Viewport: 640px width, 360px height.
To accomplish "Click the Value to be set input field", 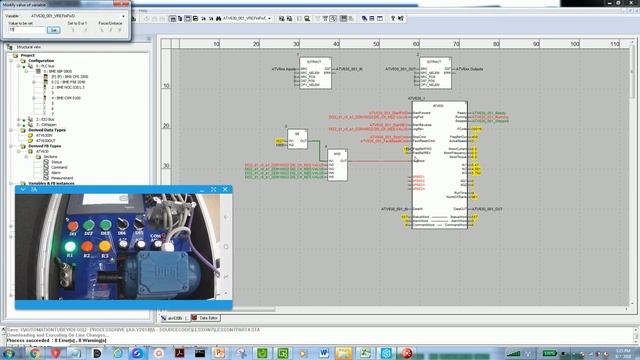I will click(27, 30).
